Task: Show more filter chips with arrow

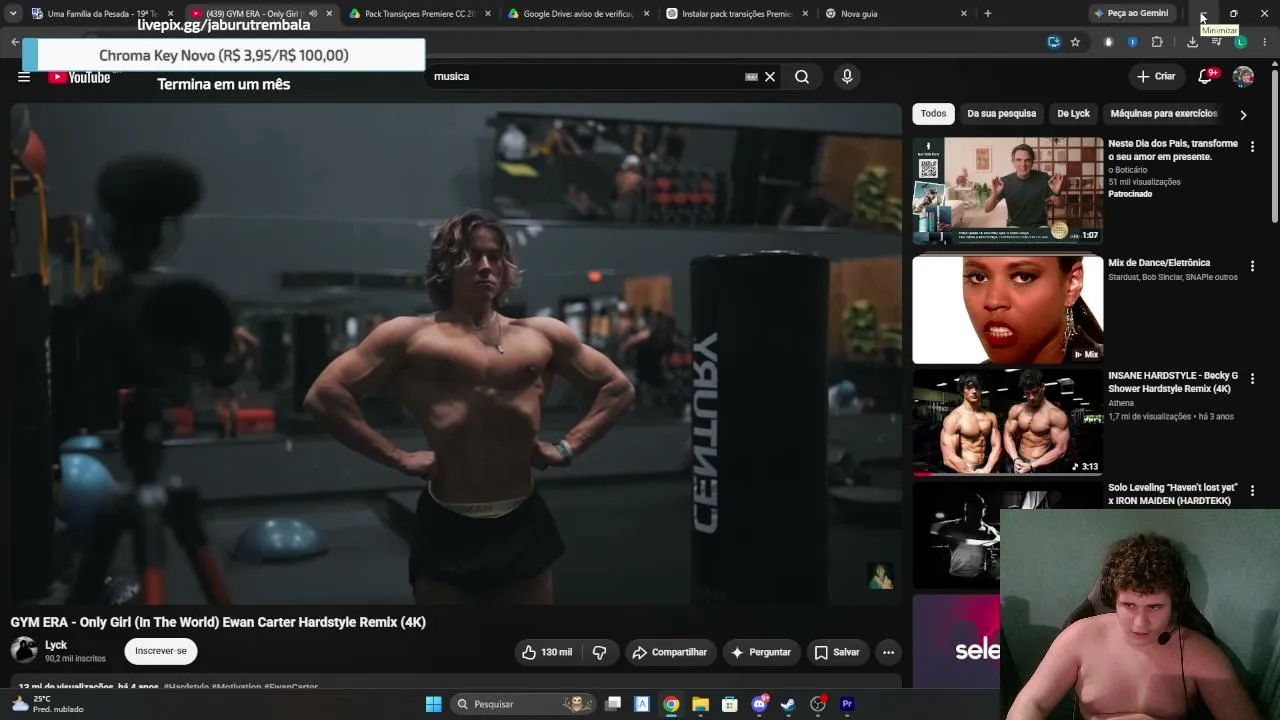Action: click(x=1243, y=115)
